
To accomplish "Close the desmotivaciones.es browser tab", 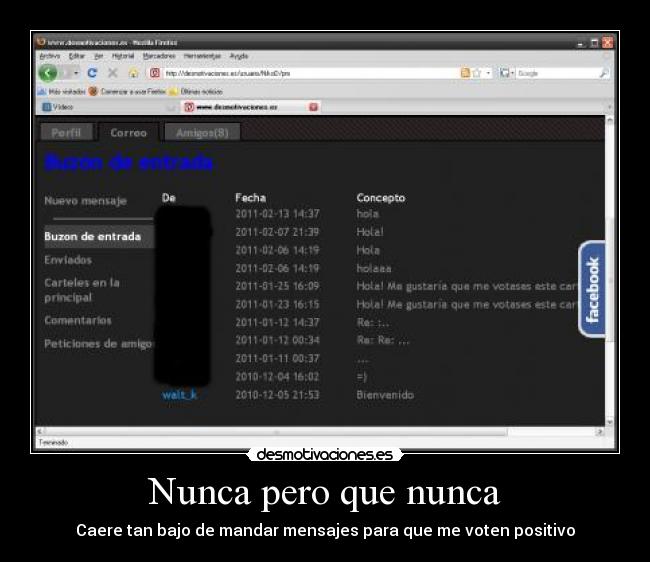I will 313,107.
